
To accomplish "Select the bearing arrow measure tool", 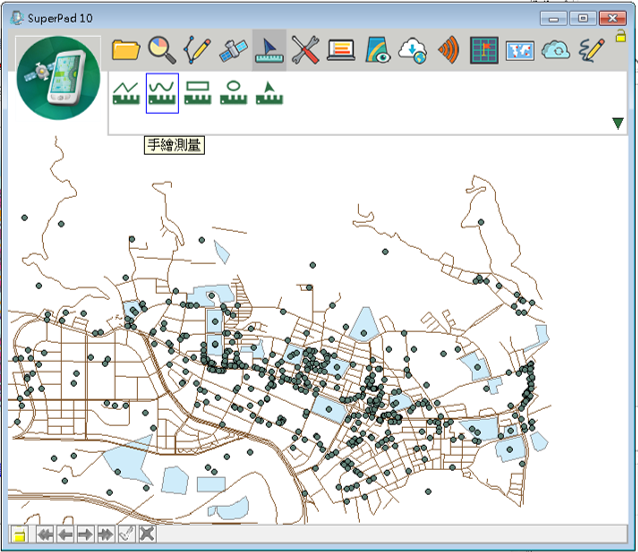I will (269, 93).
